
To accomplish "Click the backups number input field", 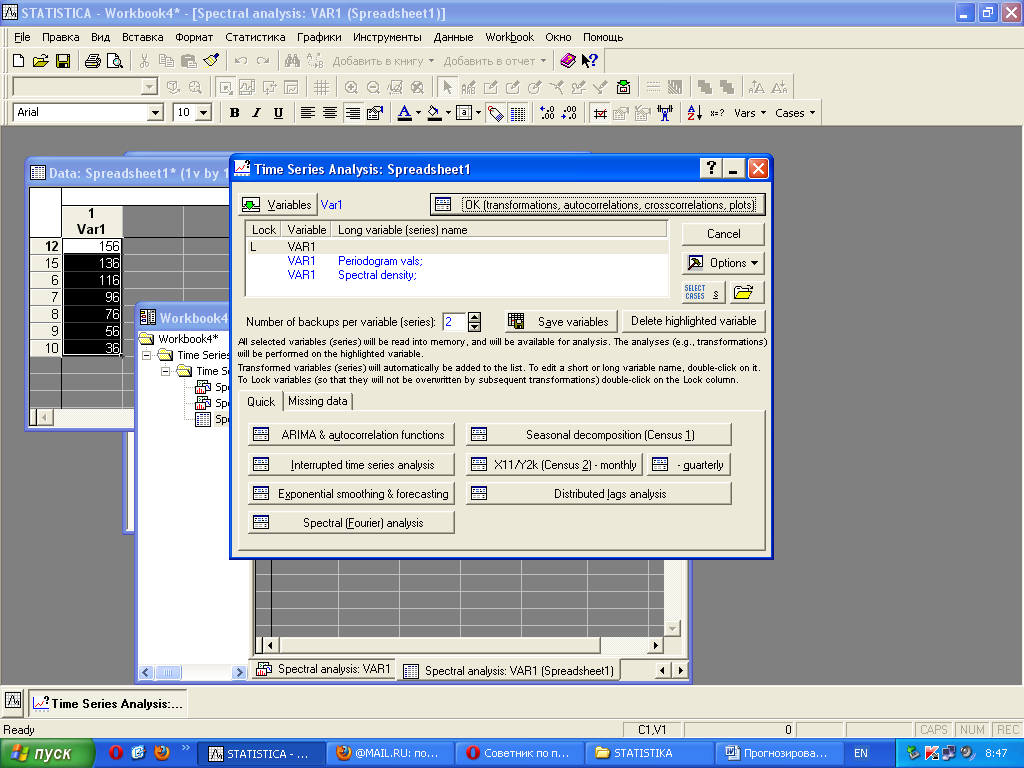I will point(454,321).
